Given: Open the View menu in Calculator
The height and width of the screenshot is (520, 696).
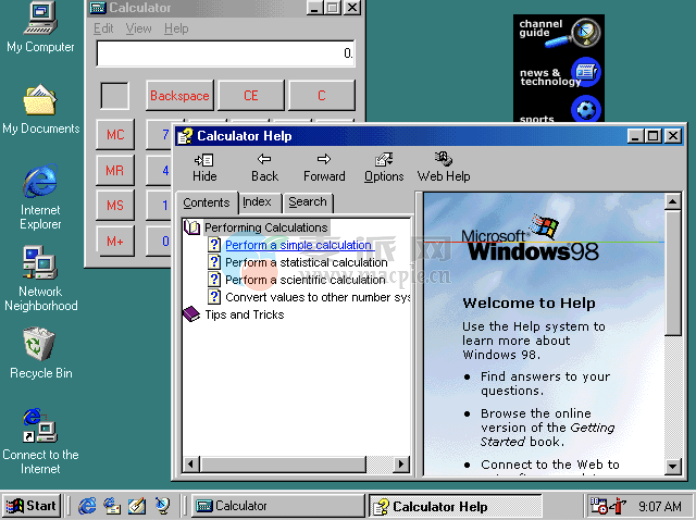Looking at the screenshot, I should point(138,28).
